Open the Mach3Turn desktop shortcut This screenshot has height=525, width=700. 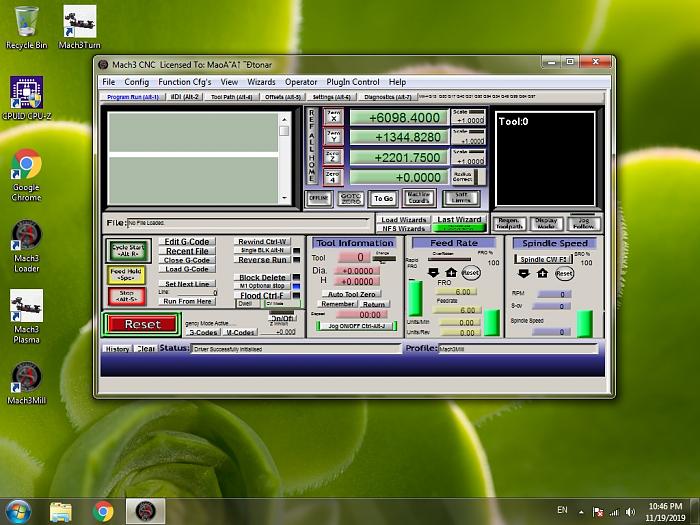tap(79, 27)
